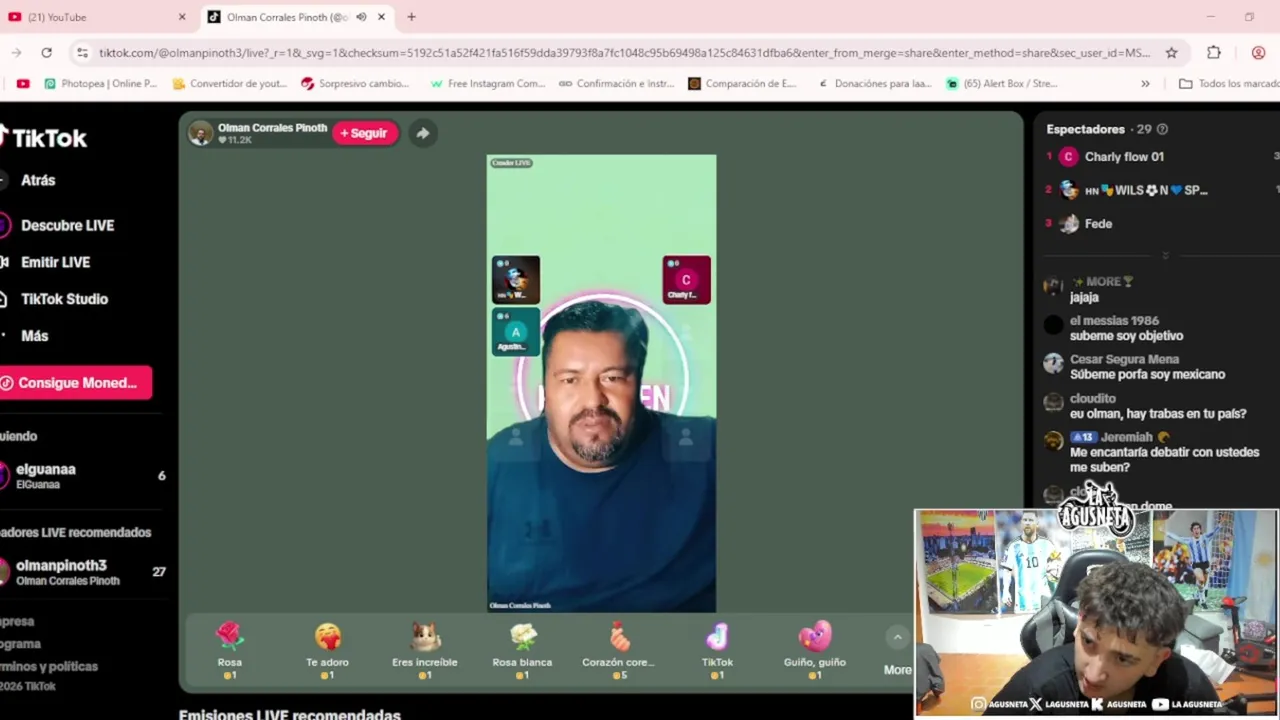1280x720 pixels.
Task: Click the Agustin guest tile in stream
Action: (515, 332)
